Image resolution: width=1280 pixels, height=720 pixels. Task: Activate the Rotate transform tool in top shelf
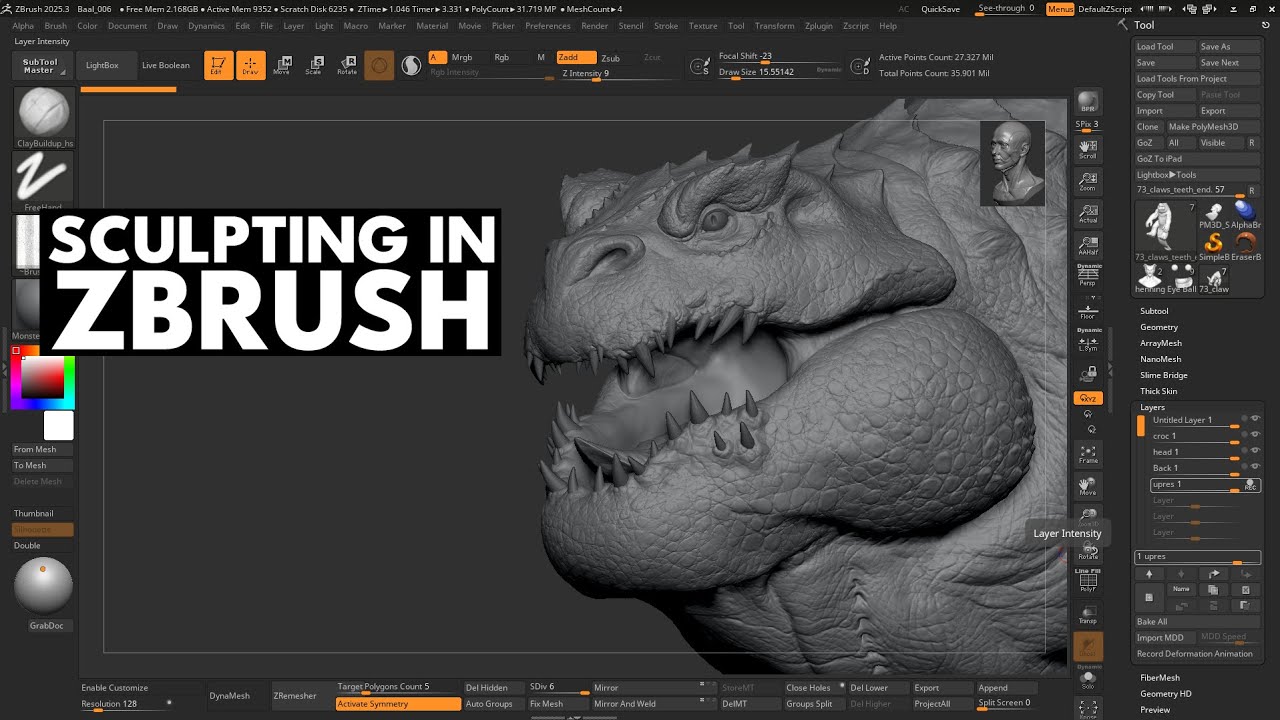pos(347,66)
